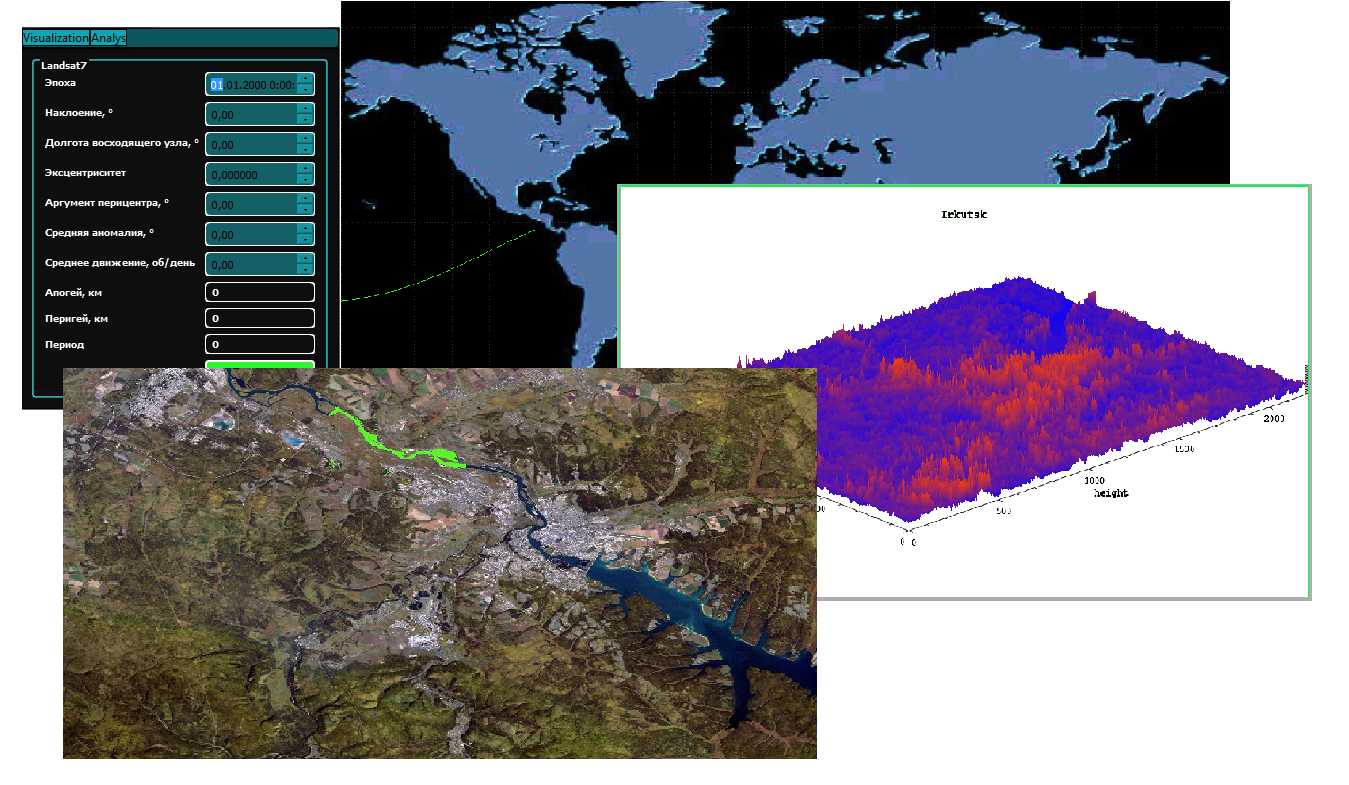Image resolution: width=1349 pixels, height=785 pixels.
Task: Click the Landsat7 group title
Action: (x=65, y=65)
